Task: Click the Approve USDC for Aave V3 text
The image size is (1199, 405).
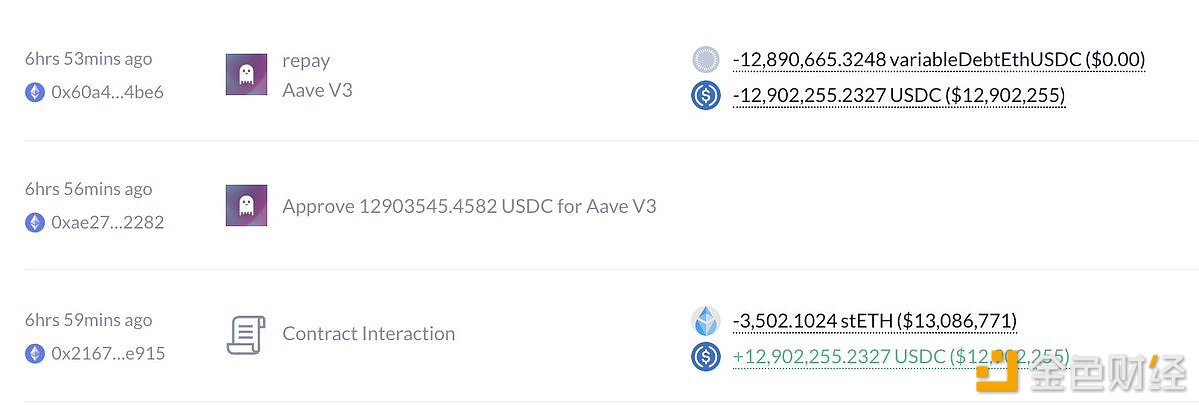Action: click(469, 207)
